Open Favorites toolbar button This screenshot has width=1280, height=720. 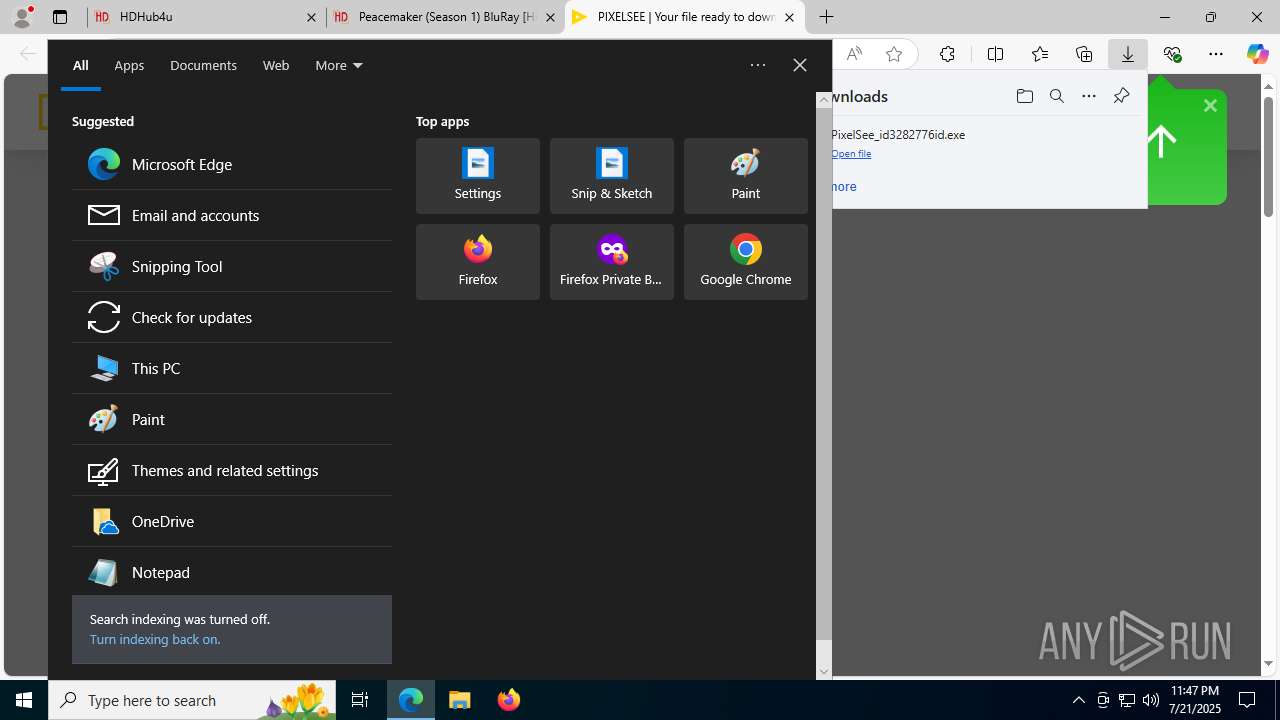(1040, 54)
